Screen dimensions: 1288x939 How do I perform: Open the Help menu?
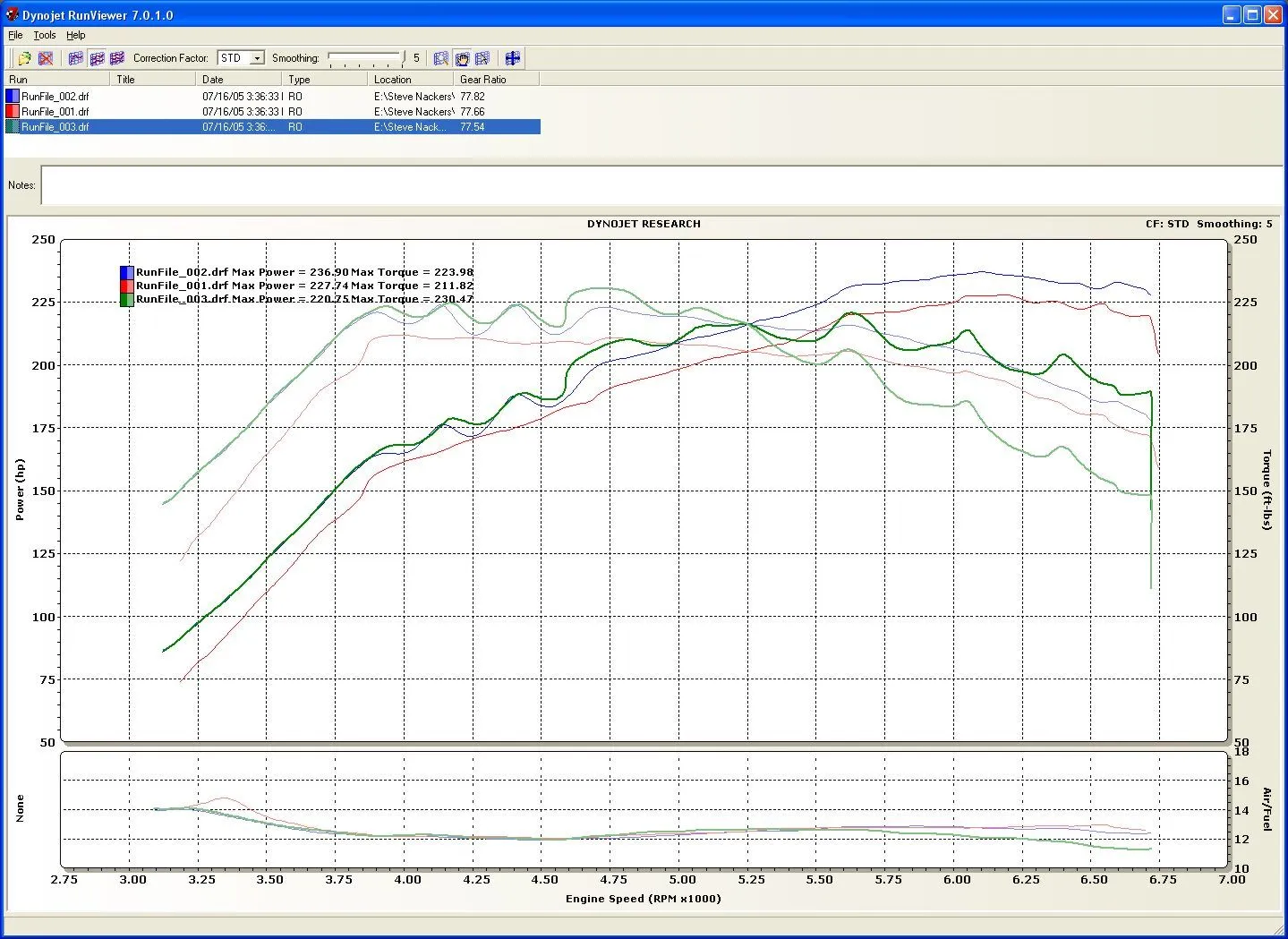[x=76, y=35]
